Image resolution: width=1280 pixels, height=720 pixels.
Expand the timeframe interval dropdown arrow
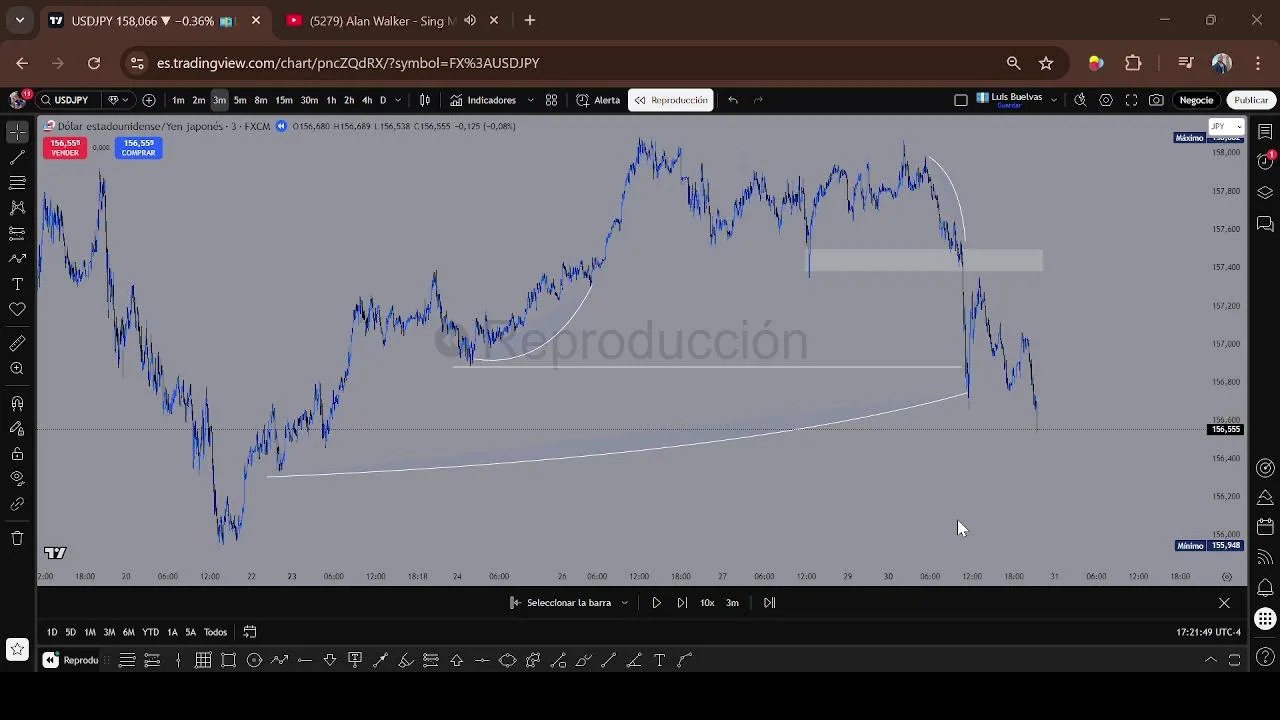coord(398,100)
